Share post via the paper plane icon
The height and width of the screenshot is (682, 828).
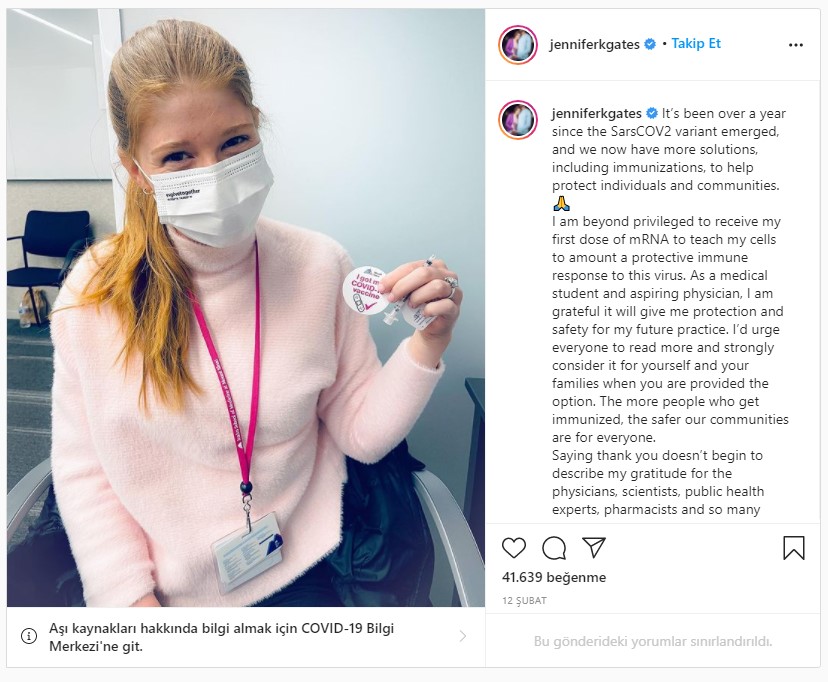tap(594, 547)
